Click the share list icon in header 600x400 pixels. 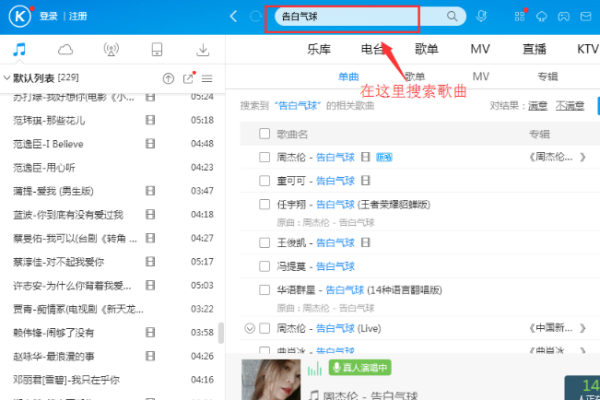(188, 78)
